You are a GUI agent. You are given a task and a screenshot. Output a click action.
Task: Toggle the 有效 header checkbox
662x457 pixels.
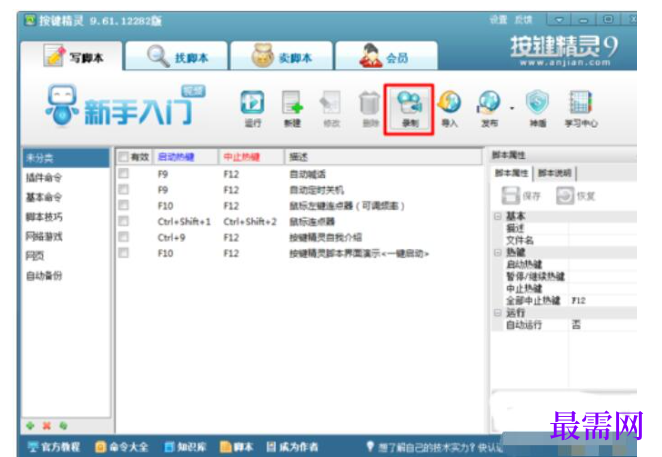tap(123, 157)
